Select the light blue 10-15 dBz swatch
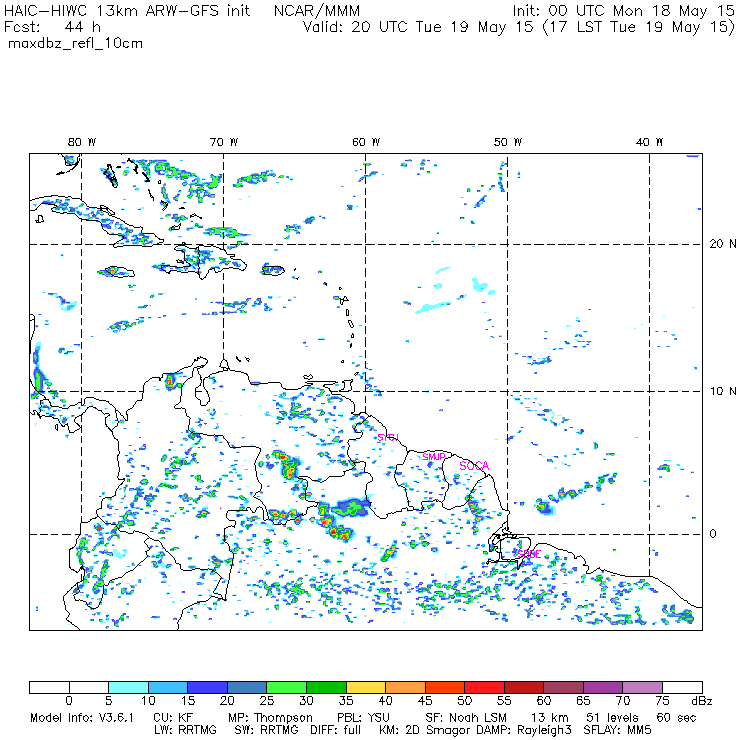Image resolution: width=740 pixels, height=740 pixels. pyautogui.click(x=168, y=687)
